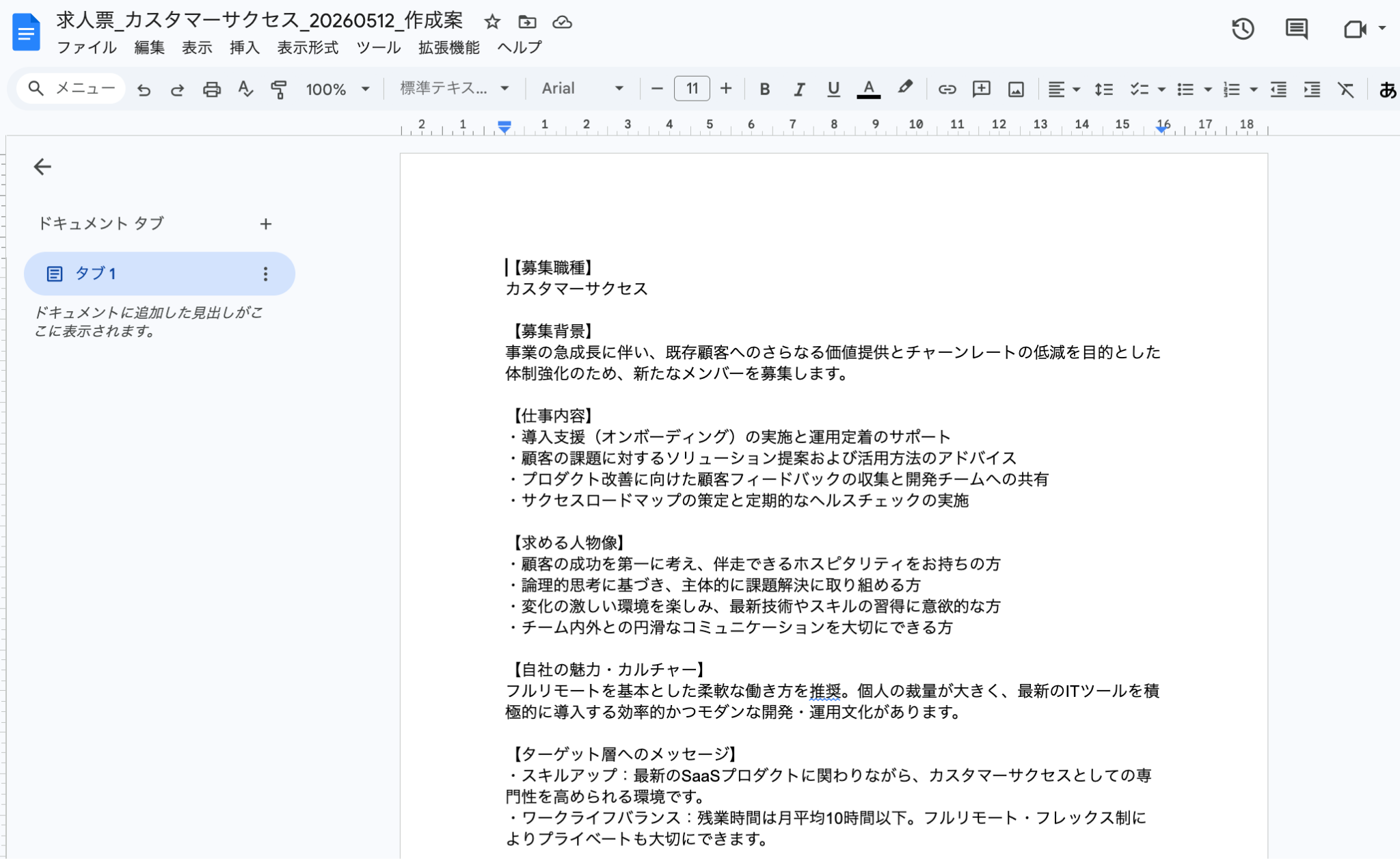
Task: Open line and paragraph spacing
Action: (x=1103, y=89)
